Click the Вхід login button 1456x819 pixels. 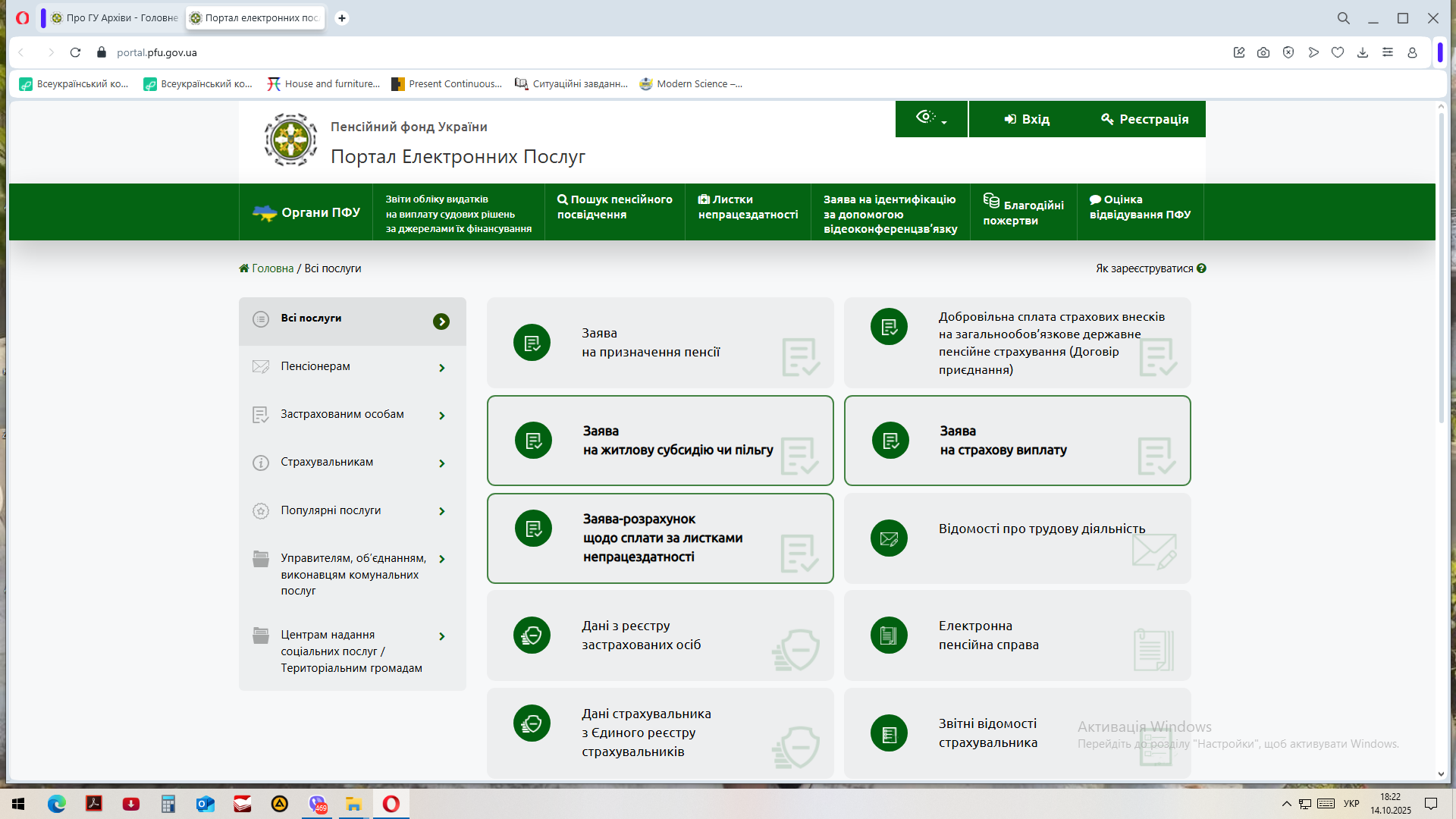(x=1027, y=119)
